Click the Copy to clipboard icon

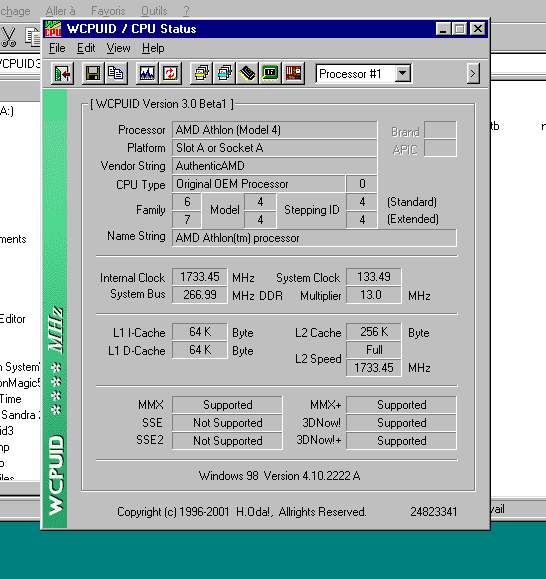[x=116, y=74]
